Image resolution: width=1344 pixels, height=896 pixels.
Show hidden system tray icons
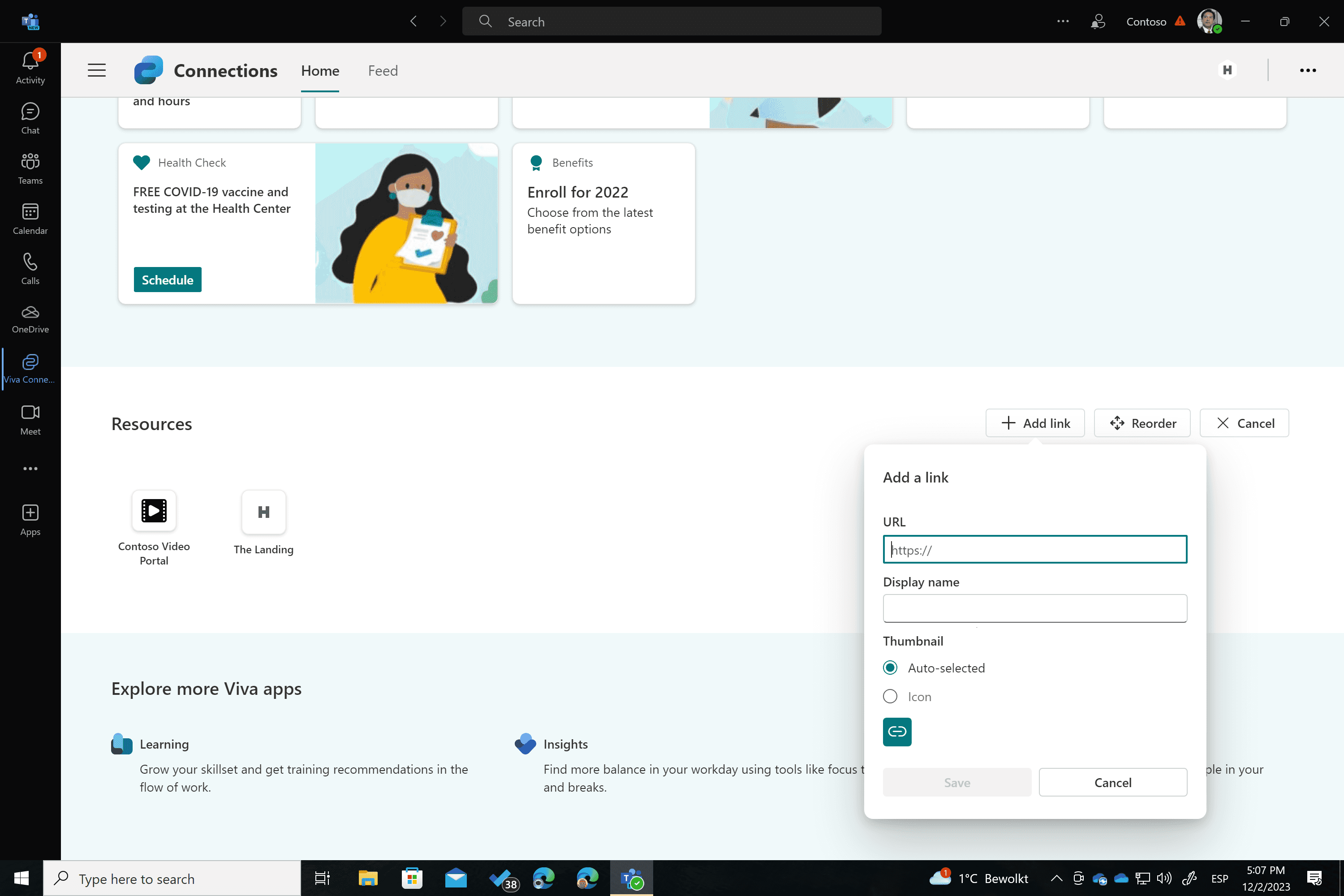[x=1056, y=878]
